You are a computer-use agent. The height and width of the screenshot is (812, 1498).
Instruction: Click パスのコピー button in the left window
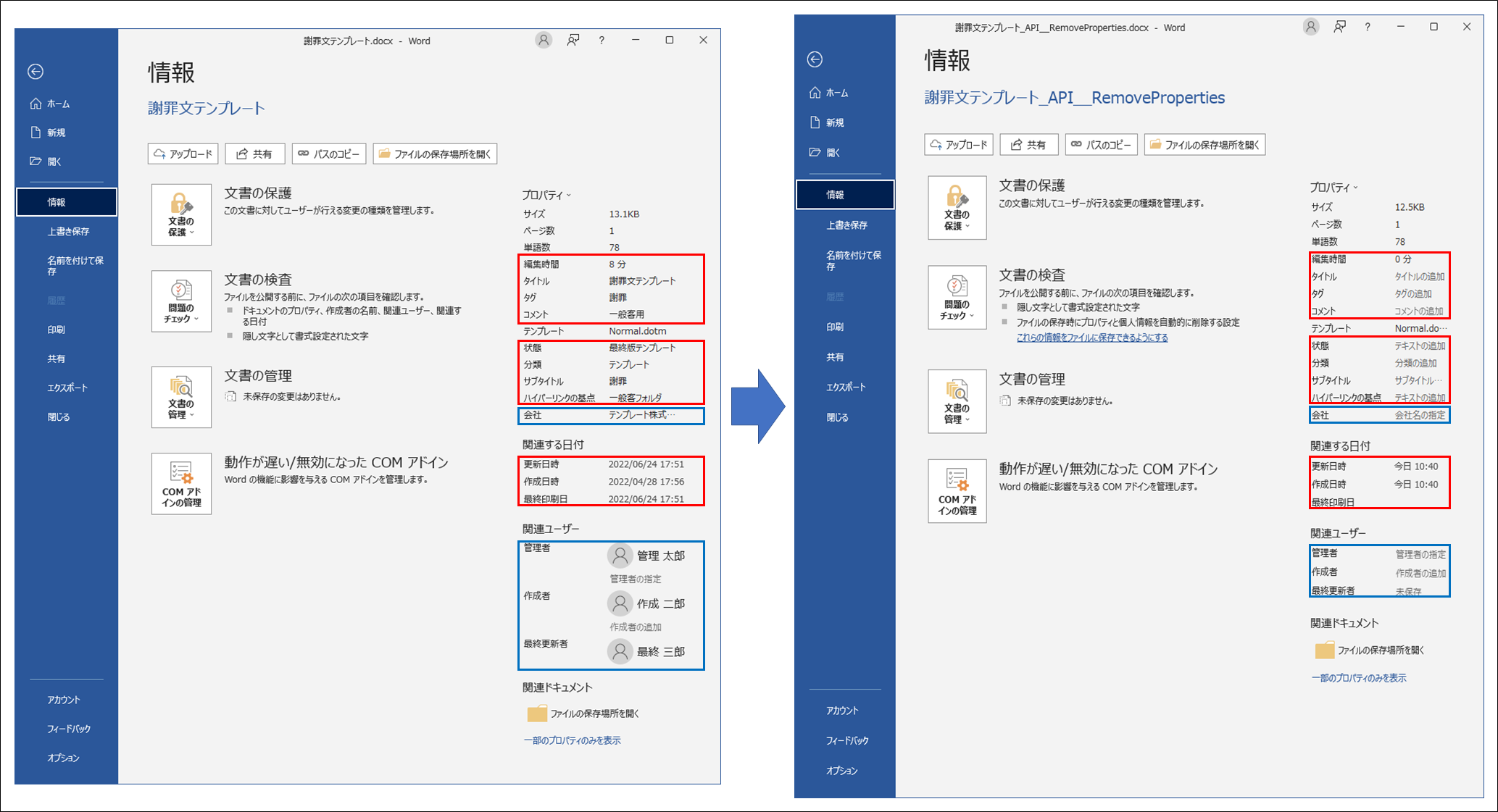tap(329, 154)
